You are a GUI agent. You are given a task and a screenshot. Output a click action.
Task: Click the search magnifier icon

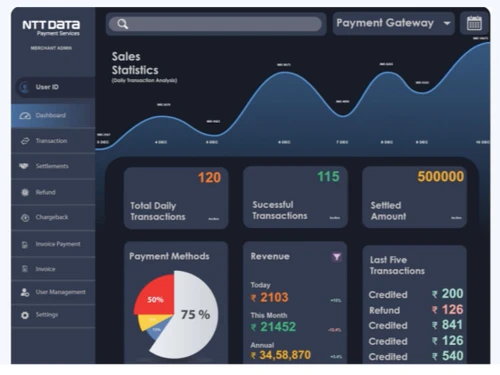tap(123, 24)
